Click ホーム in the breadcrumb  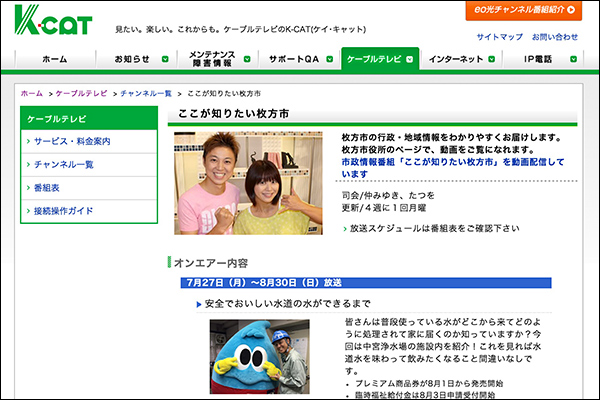31,93
